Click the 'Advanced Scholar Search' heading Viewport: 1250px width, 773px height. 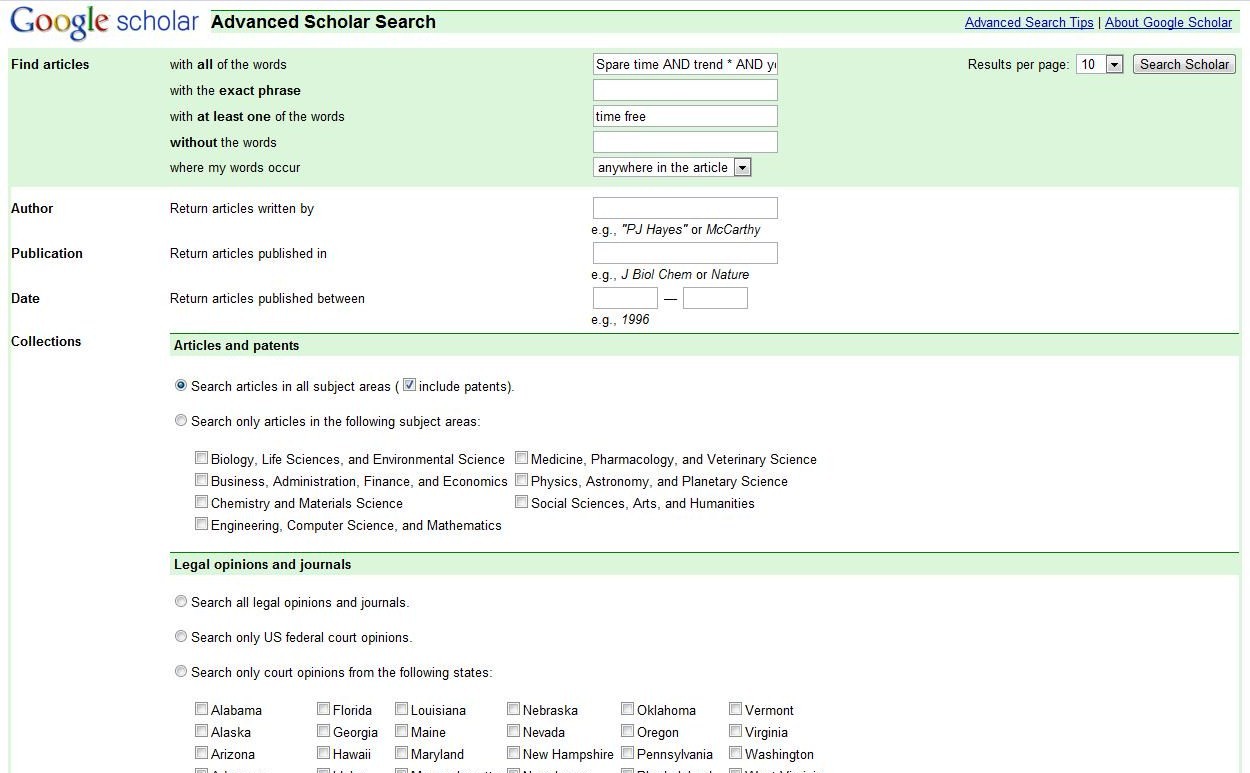pyautogui.click(x=323, y=22)
